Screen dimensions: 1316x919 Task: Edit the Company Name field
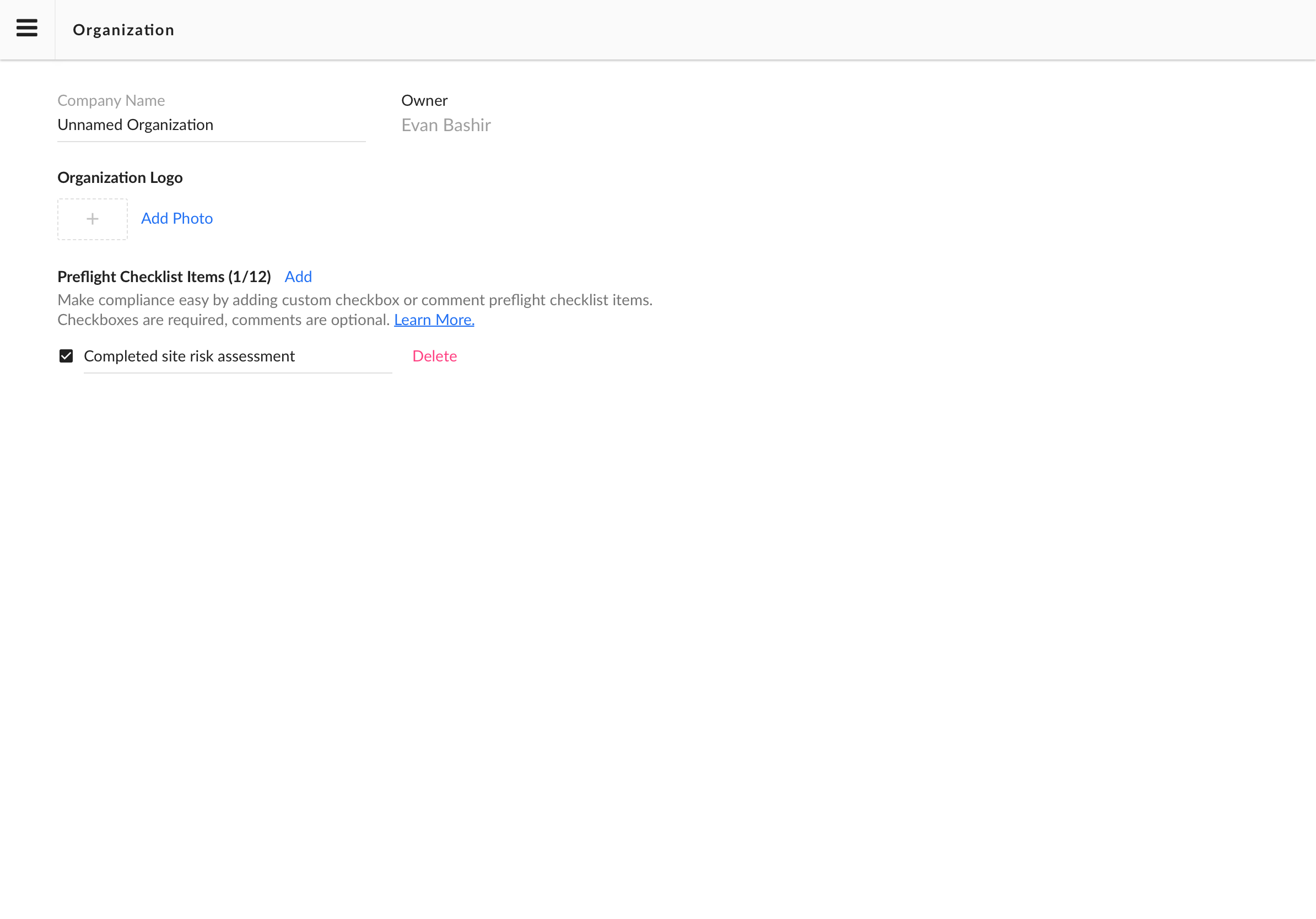coord(212,125)
